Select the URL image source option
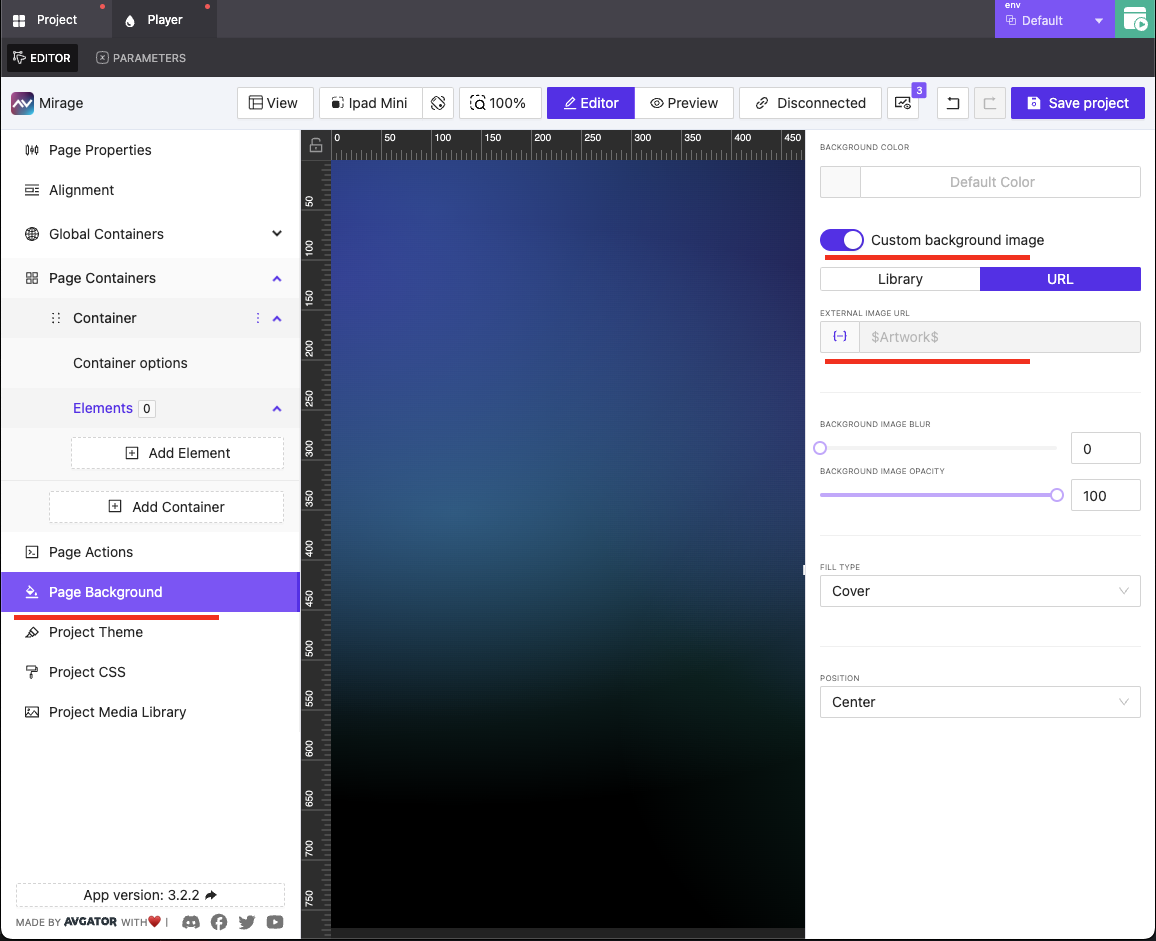The width and height of the screenshot is (1156, 941). (x=1060, y=279)
